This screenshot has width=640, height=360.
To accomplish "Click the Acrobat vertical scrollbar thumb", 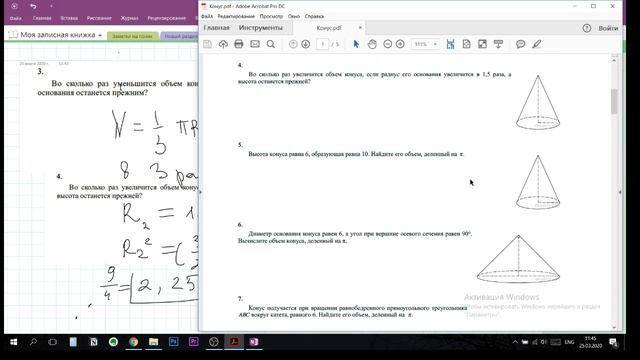I will tap(614, 101).
